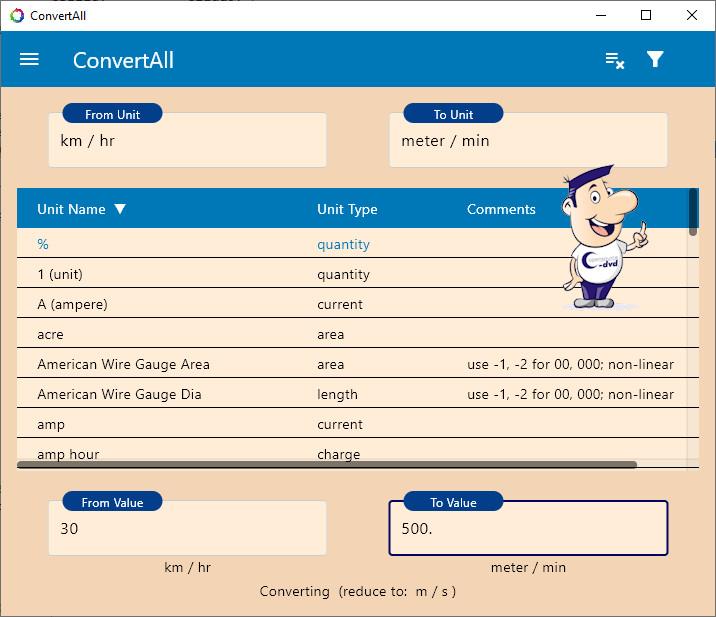Choose A (ampere) from unit list
716x617 pixels.
point(200,304)
